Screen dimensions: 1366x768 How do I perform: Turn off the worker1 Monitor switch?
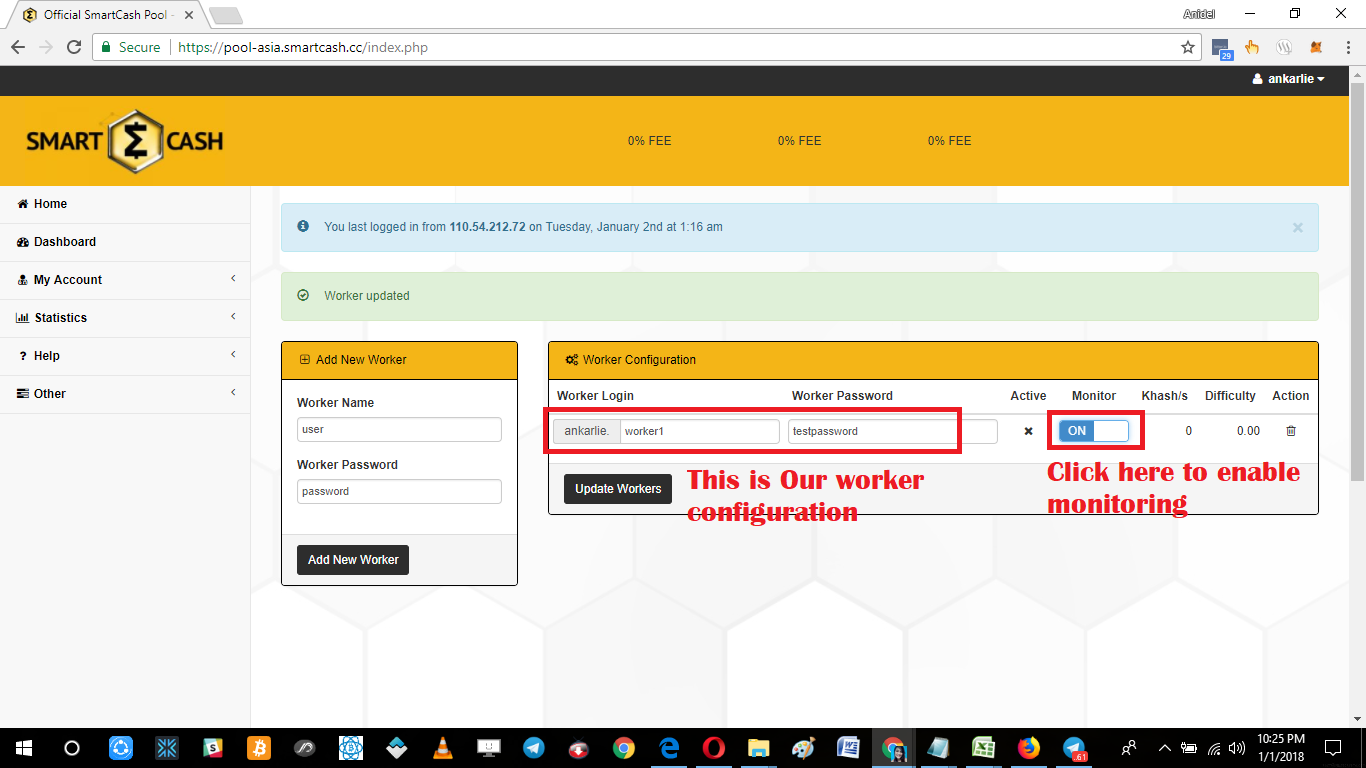1094,431
